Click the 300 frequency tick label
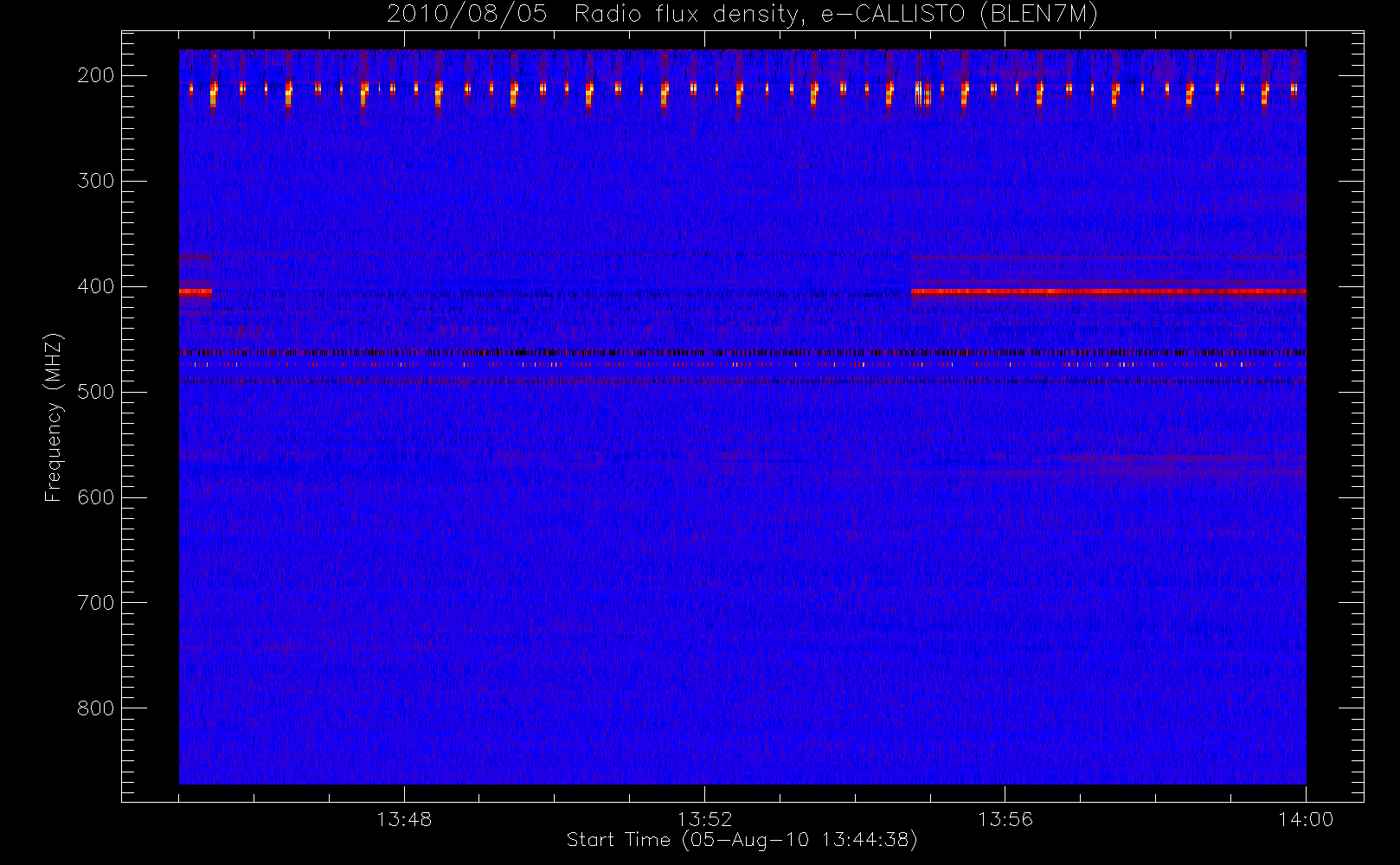Viewport: 1400px width, 865px height. [96, 181]
